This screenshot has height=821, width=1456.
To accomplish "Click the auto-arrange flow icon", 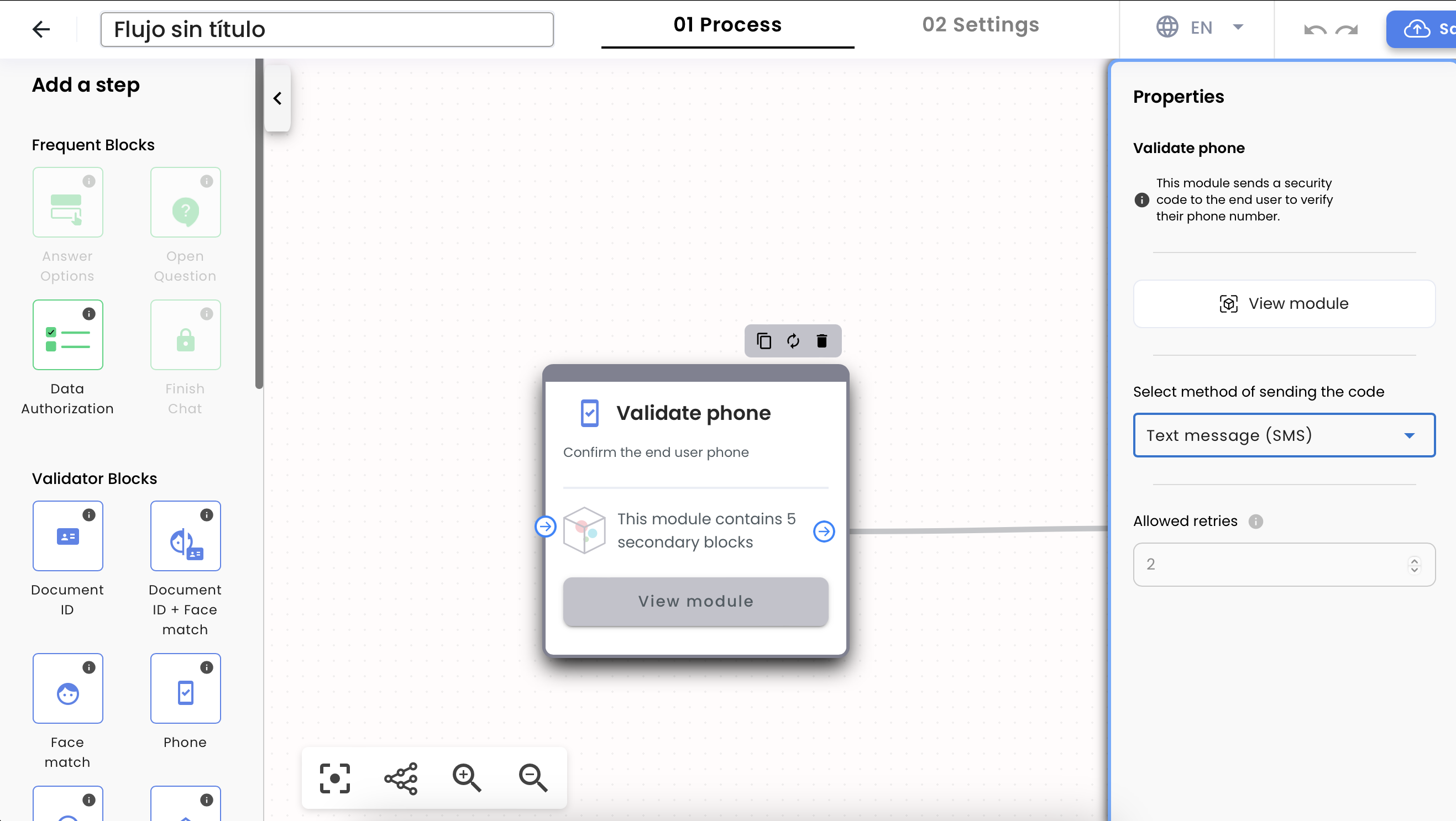I will (x=401, y=778).
